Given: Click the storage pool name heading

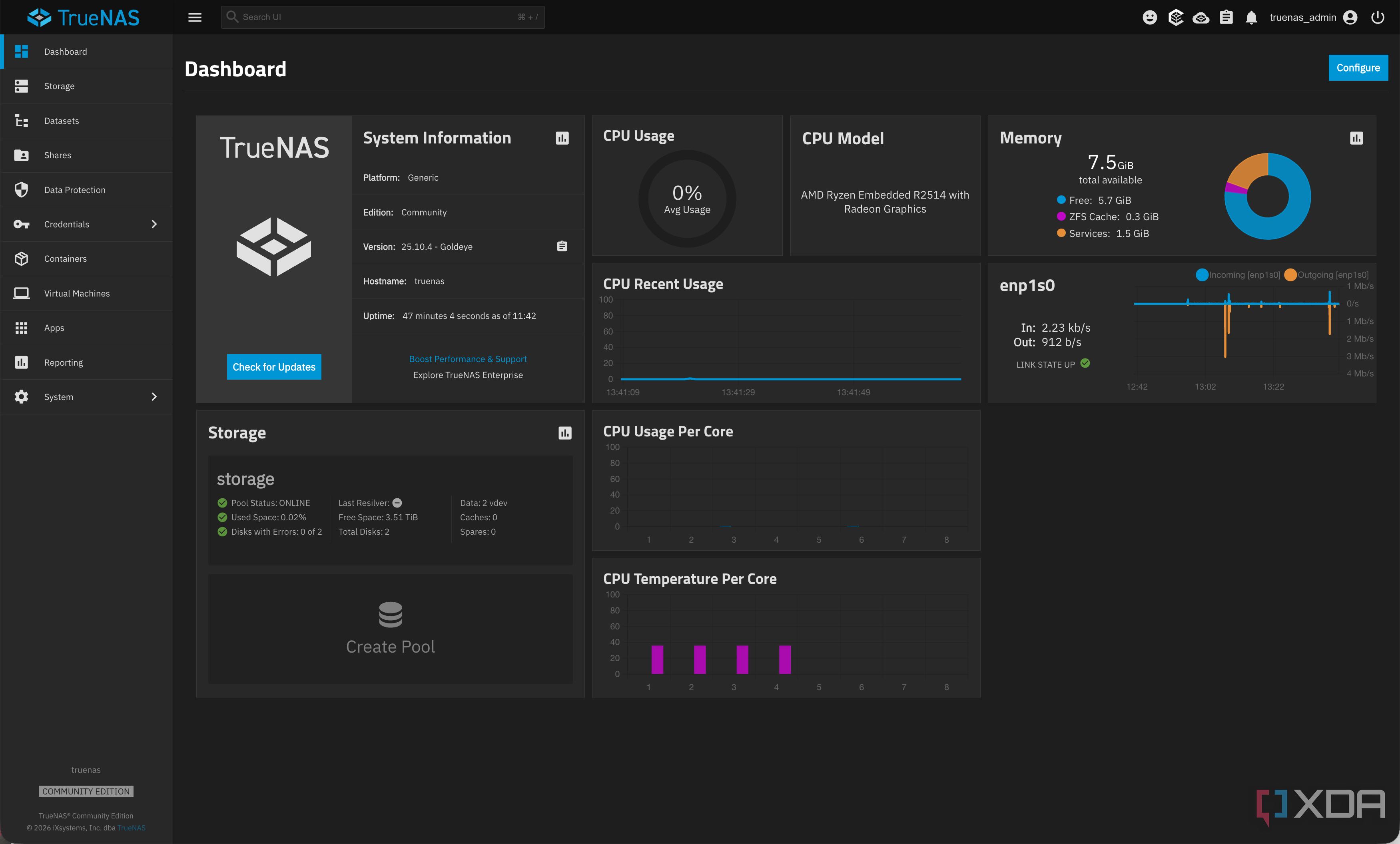Looking at the screenshot, I should point(245,479).
